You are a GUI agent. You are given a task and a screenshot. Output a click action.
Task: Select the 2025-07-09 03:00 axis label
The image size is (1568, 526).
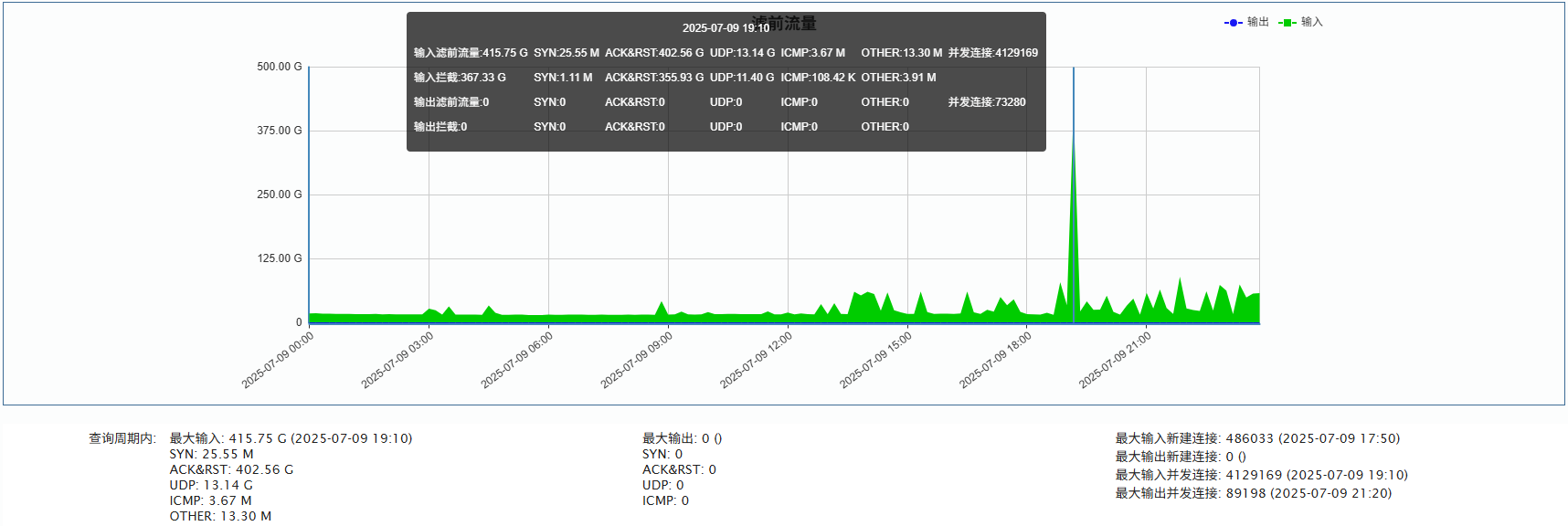tap(397, 360)
